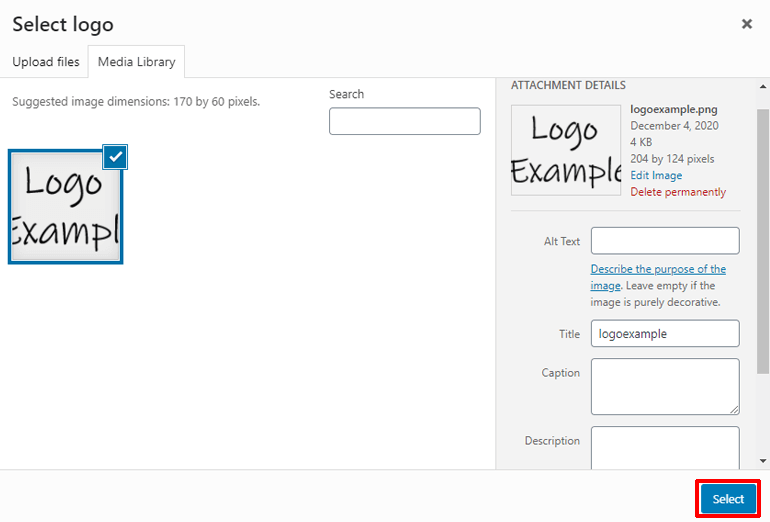Click the Caption box resize handle
Image resolution: width=770 pixels, height=522 pixels.
coord(735,410)
